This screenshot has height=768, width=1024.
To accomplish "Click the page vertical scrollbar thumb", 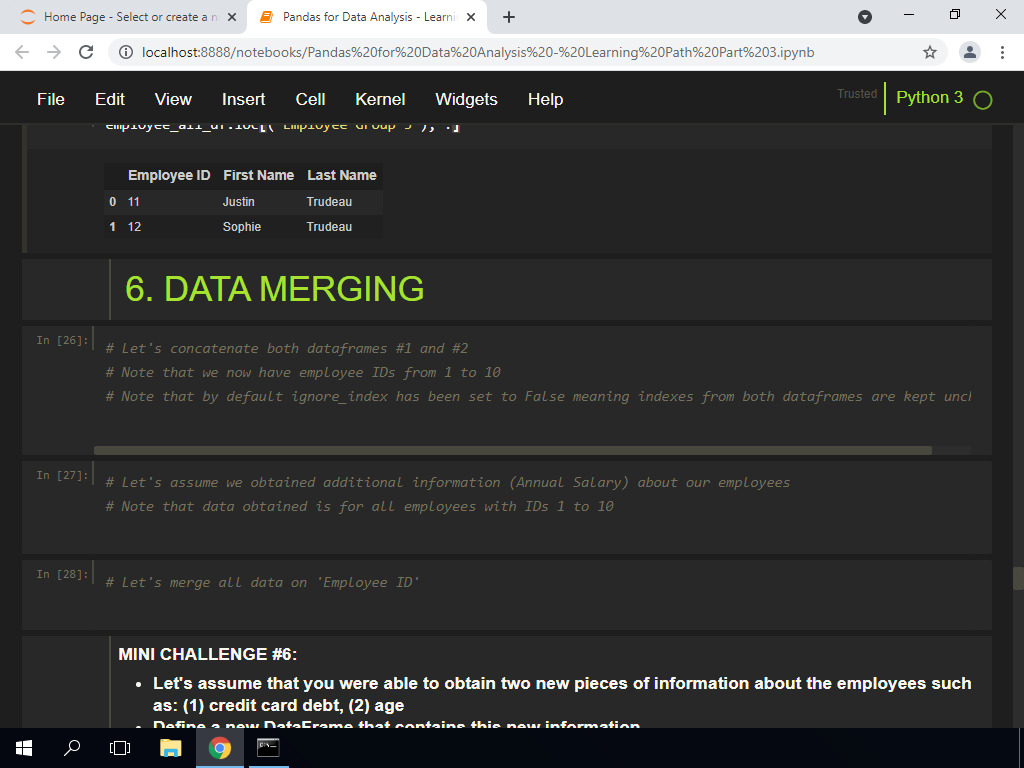I will (x=1017, y=579).
